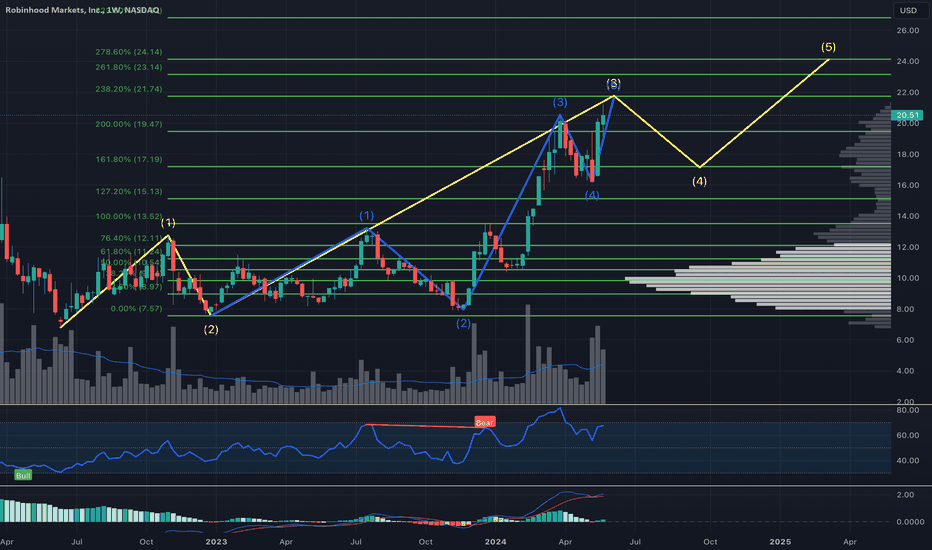Select the 200.00% (19.47) Fibonacci label
Image resolution: width=932 pixels, height=550 pixels.
pyautogui.click(x=128, y=124)
